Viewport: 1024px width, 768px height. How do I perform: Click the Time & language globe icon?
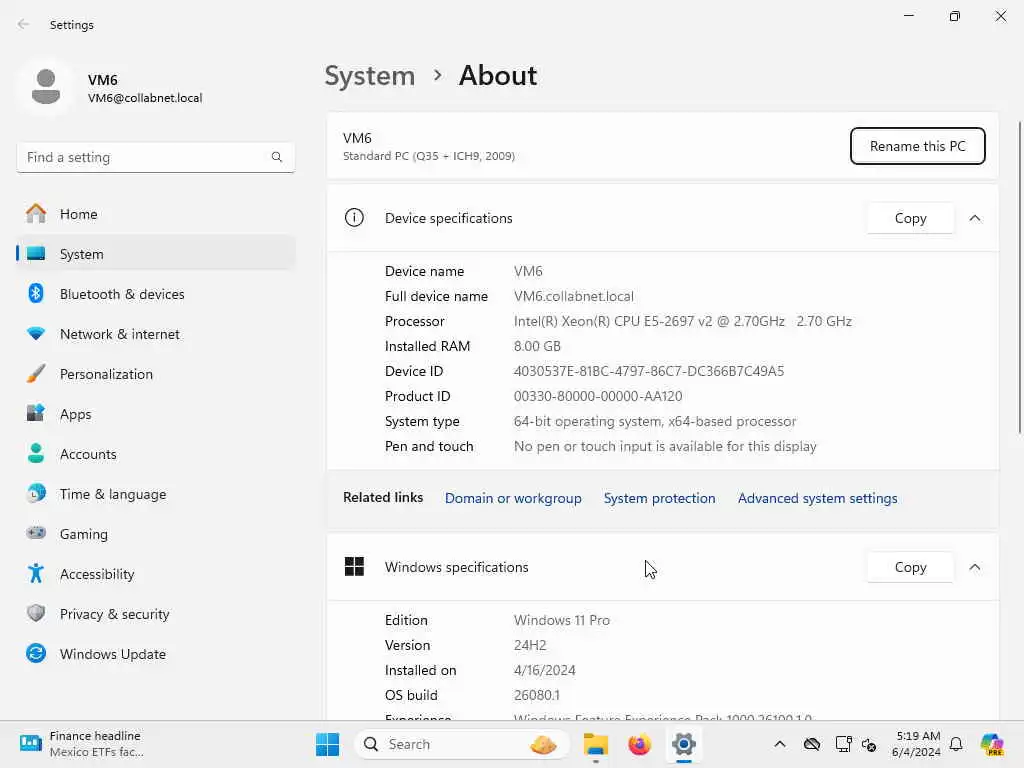pos(36,493)
